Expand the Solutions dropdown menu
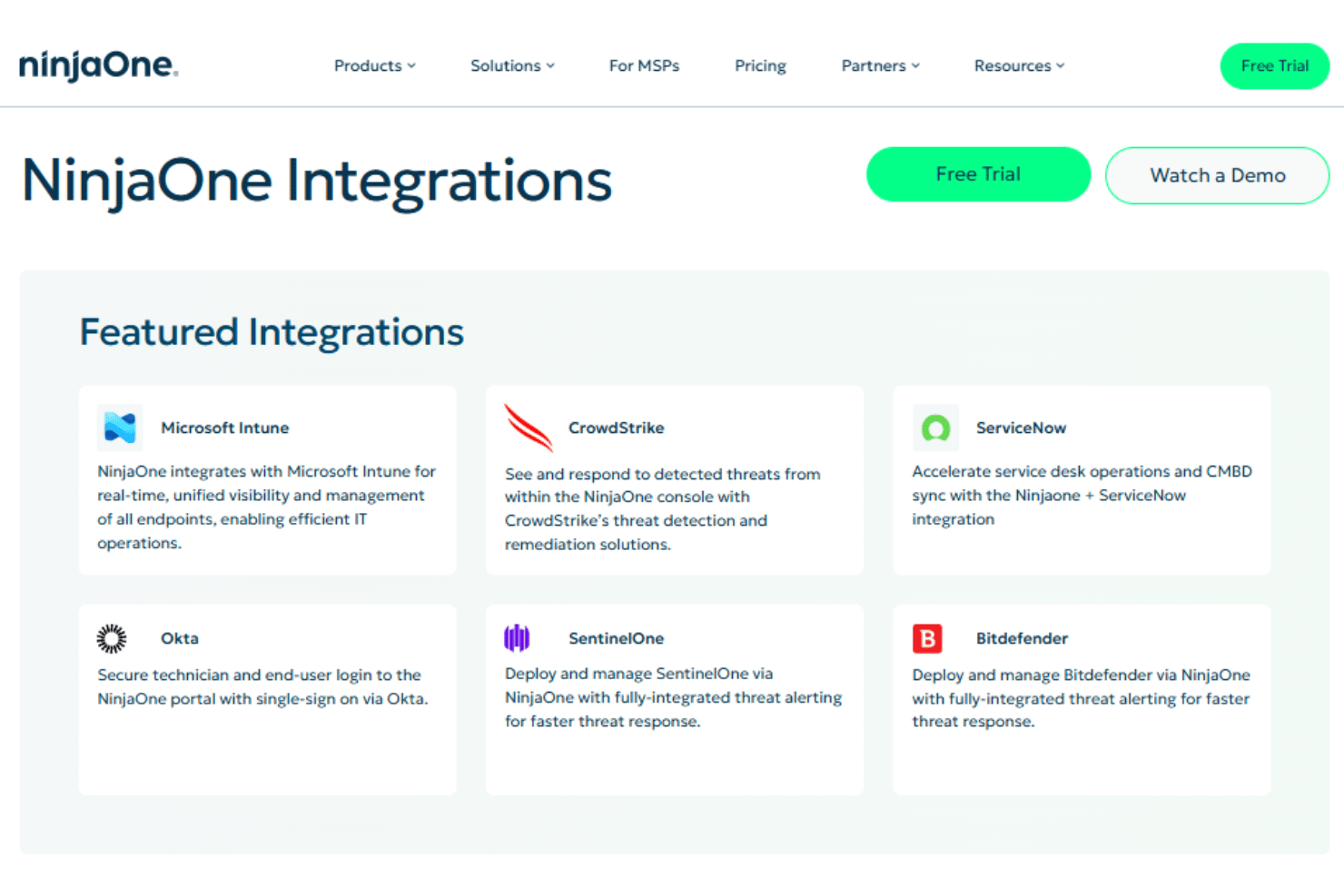This screenshot has width=1344, height=896. tap(512, 65)
